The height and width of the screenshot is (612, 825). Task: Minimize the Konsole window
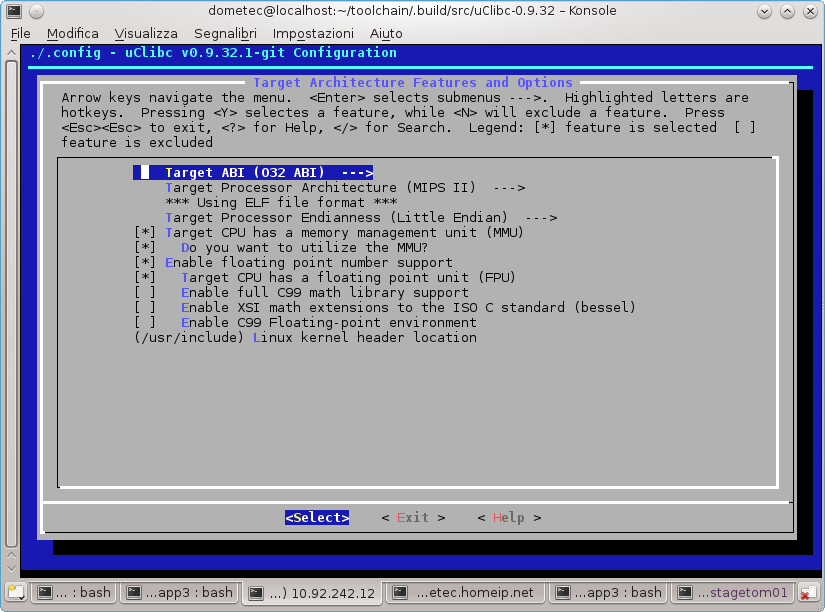coord(765,11)
